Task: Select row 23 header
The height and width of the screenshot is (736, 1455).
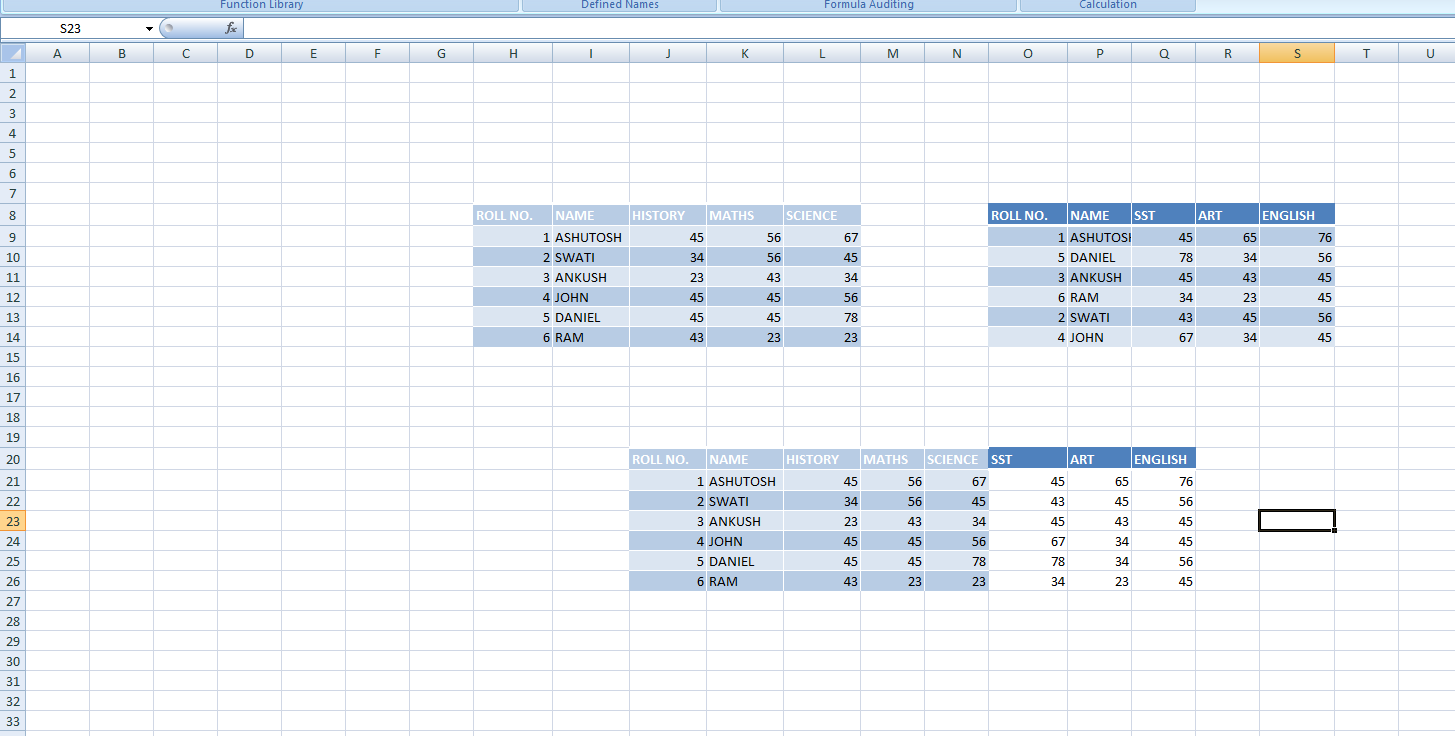Action: click(12, 521)
